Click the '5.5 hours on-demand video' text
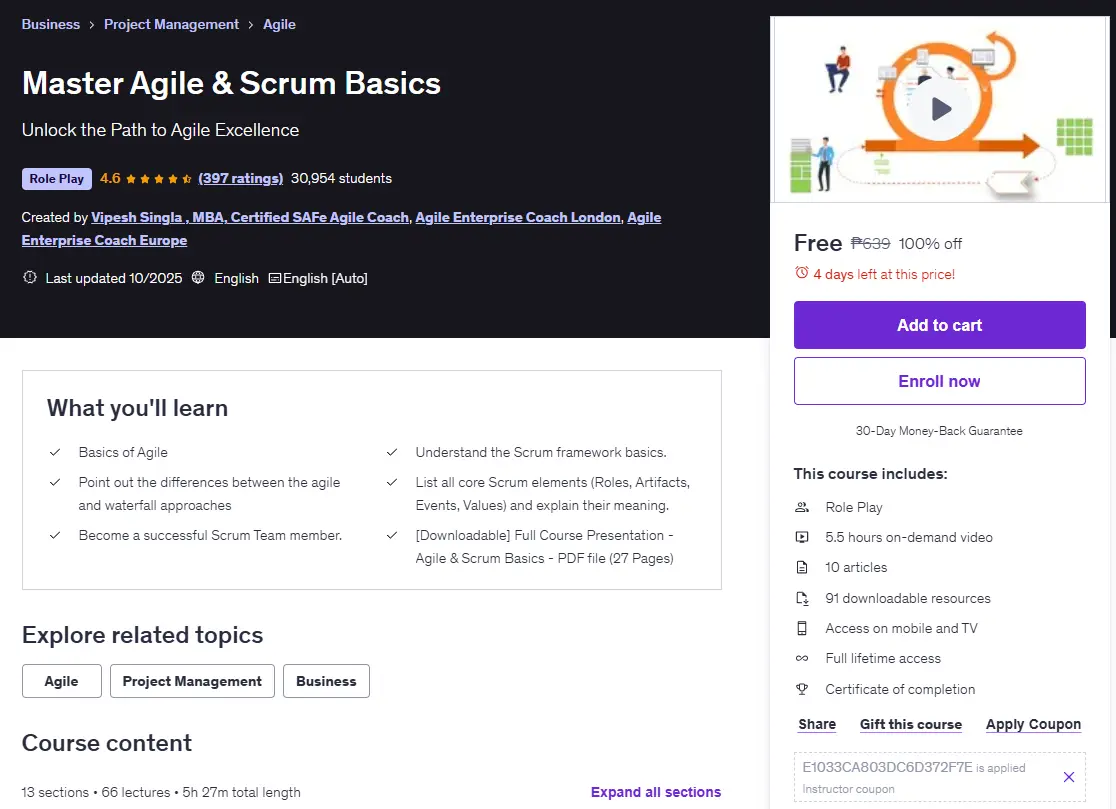This screenshot has width=1116, height=809. [x=909, y=537]
